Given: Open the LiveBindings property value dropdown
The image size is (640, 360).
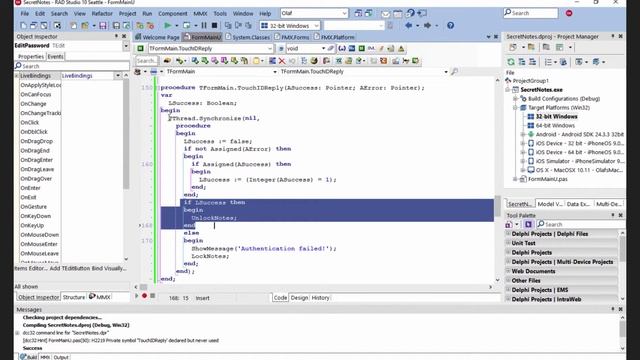Looking at the screenshot, I should pyautogui.click(x=118, y=76).
